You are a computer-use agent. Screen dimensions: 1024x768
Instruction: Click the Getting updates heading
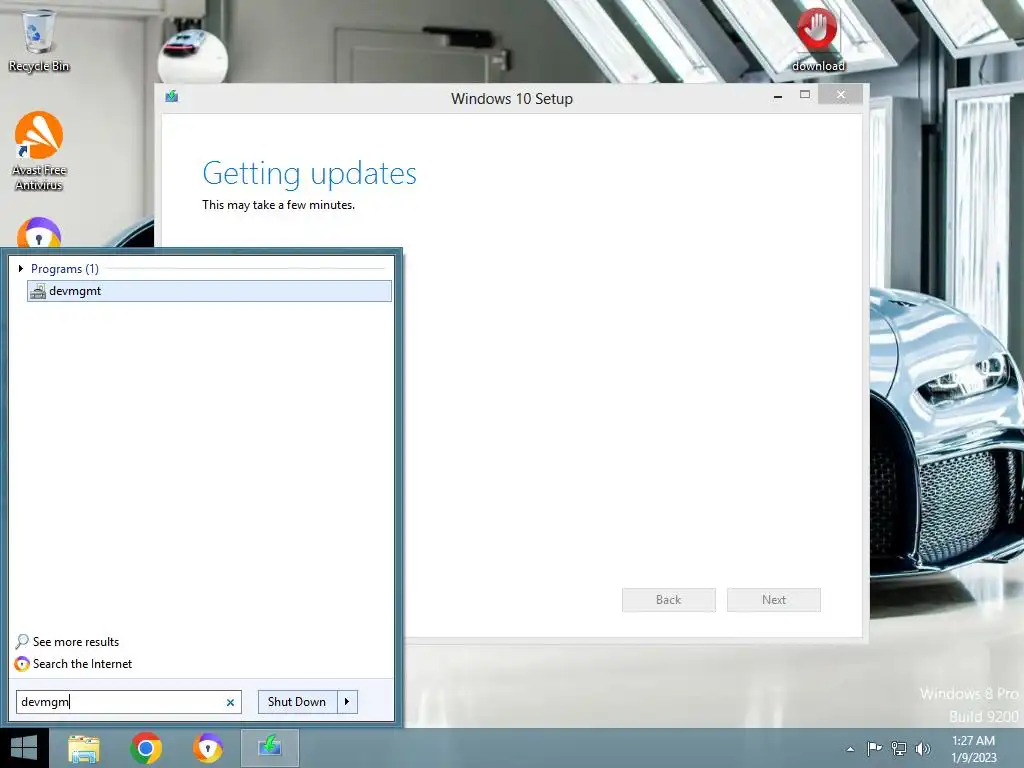point(310,174)
